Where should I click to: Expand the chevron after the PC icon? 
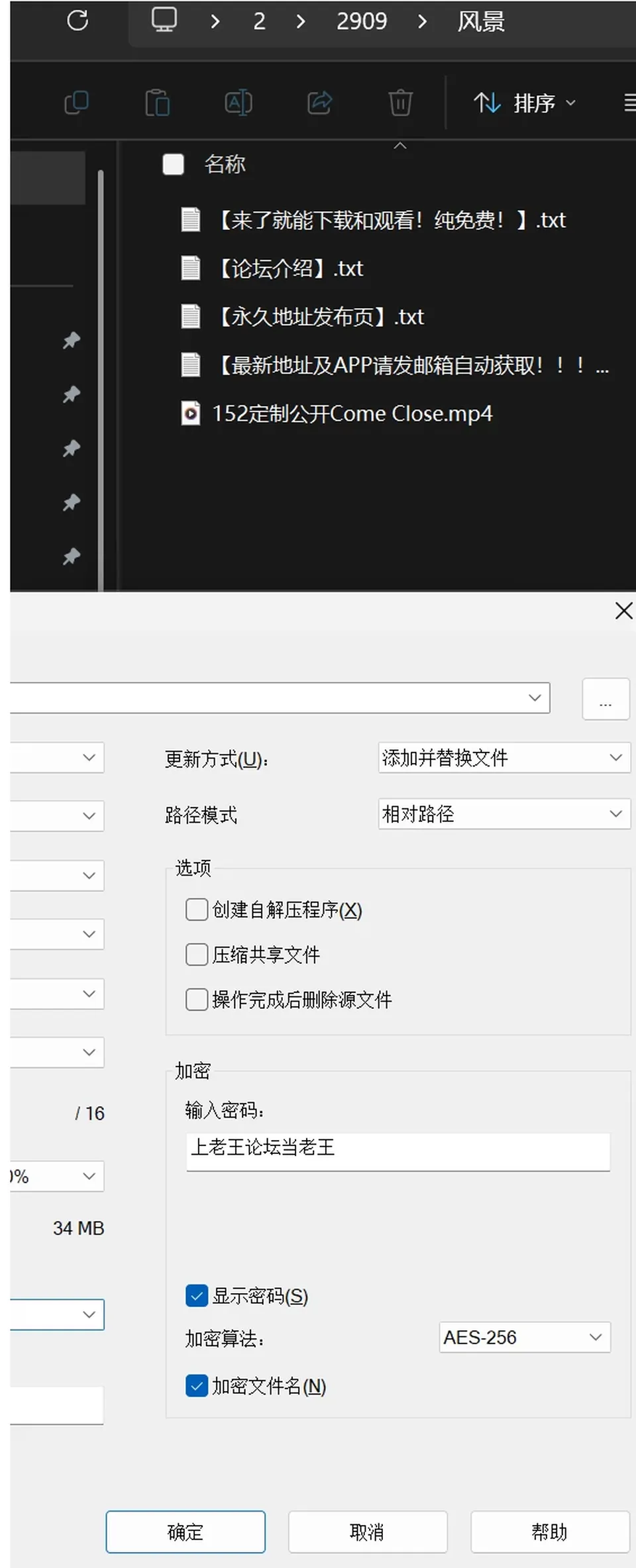click(x=214, y=21)
